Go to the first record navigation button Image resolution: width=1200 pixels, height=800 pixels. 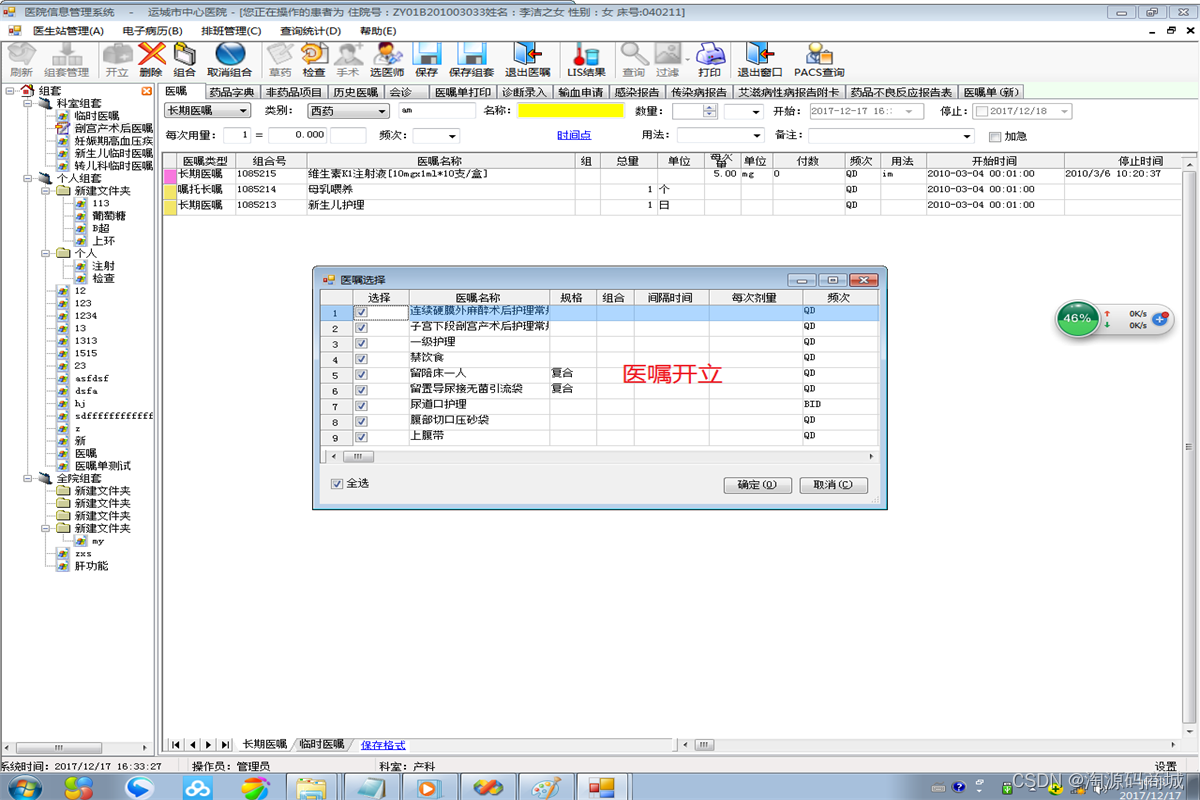pos(176,745)
